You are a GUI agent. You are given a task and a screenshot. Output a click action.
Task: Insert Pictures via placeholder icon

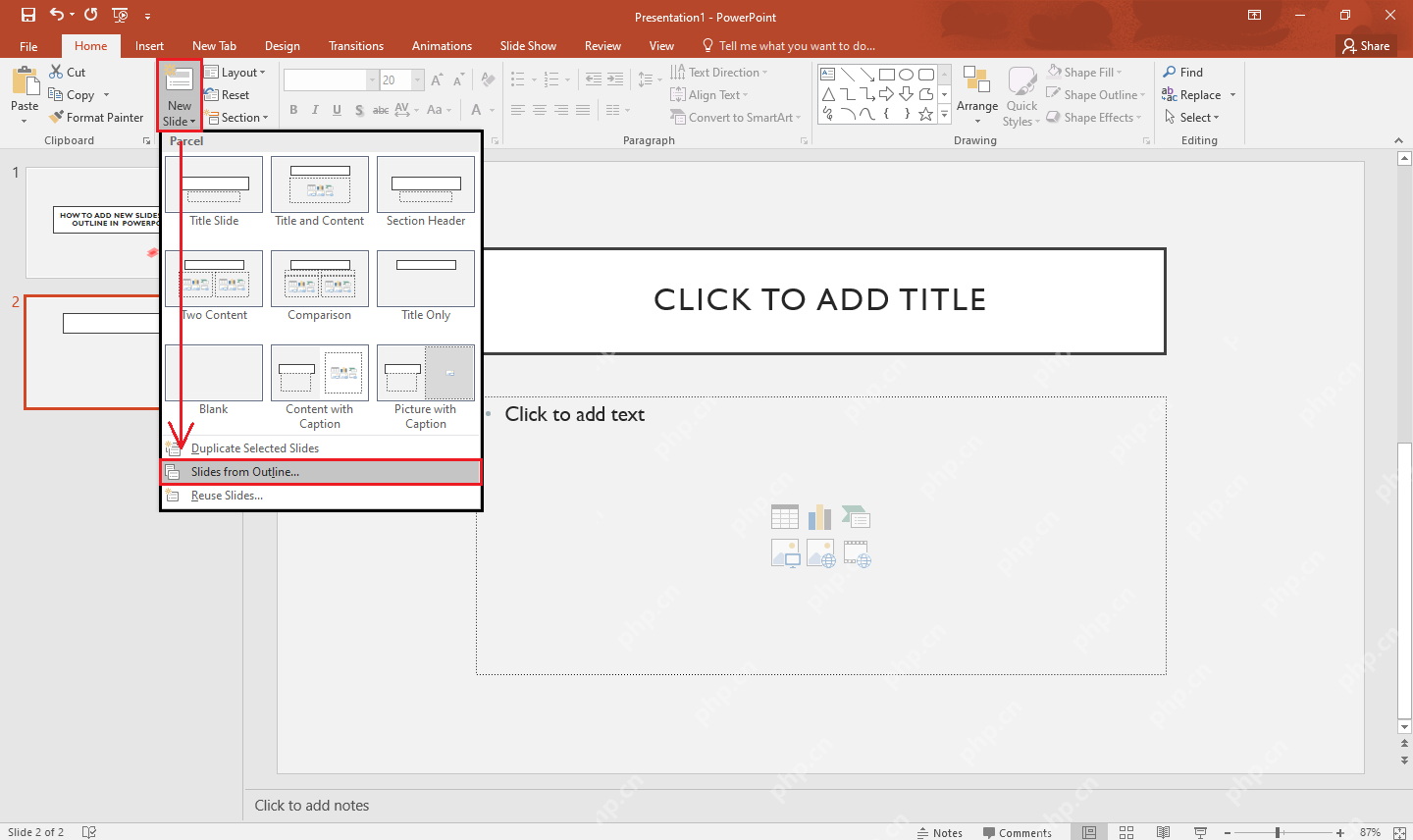(785, 553)
